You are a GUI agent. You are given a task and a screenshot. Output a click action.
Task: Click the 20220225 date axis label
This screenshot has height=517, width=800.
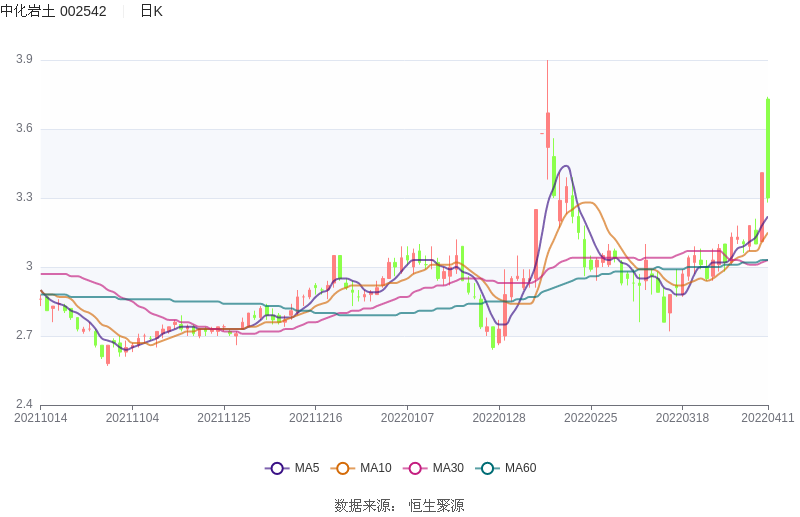(590, 418)
